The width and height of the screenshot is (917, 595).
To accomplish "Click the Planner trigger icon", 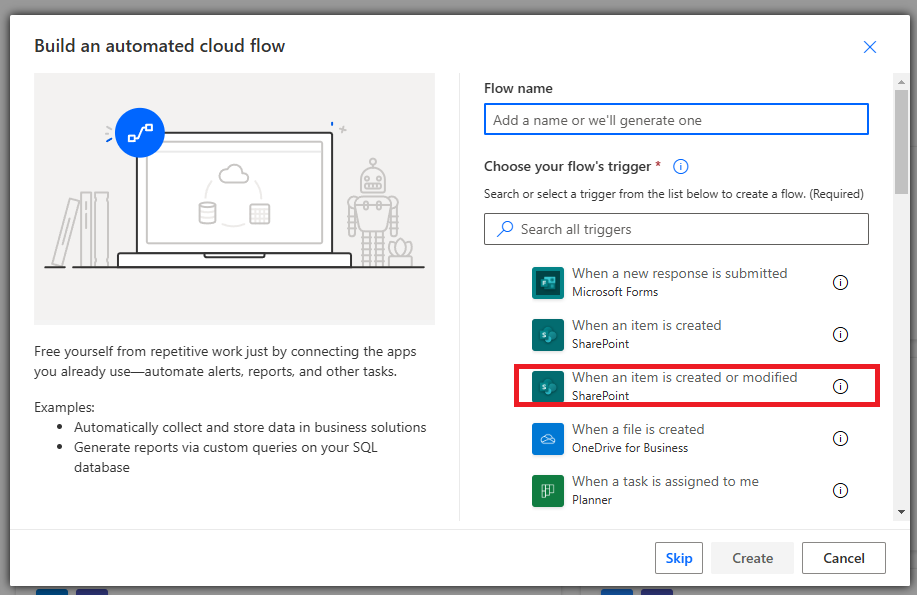I will tap(547, 491).
